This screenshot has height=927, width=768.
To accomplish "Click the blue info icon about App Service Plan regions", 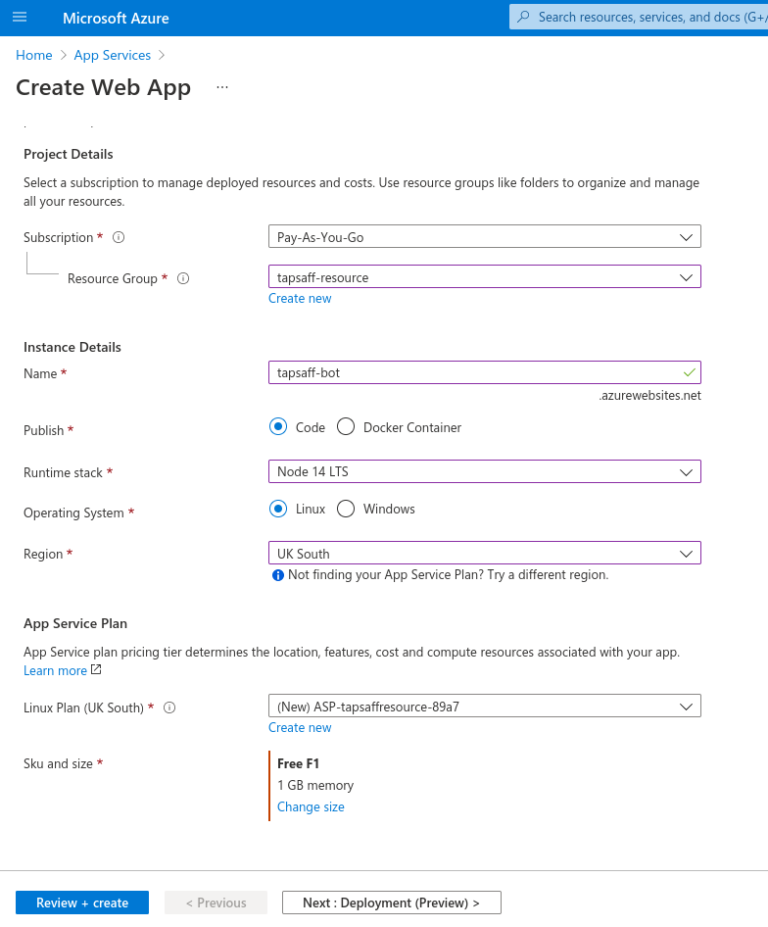I will pyautogui.click(x=277, y=574).
